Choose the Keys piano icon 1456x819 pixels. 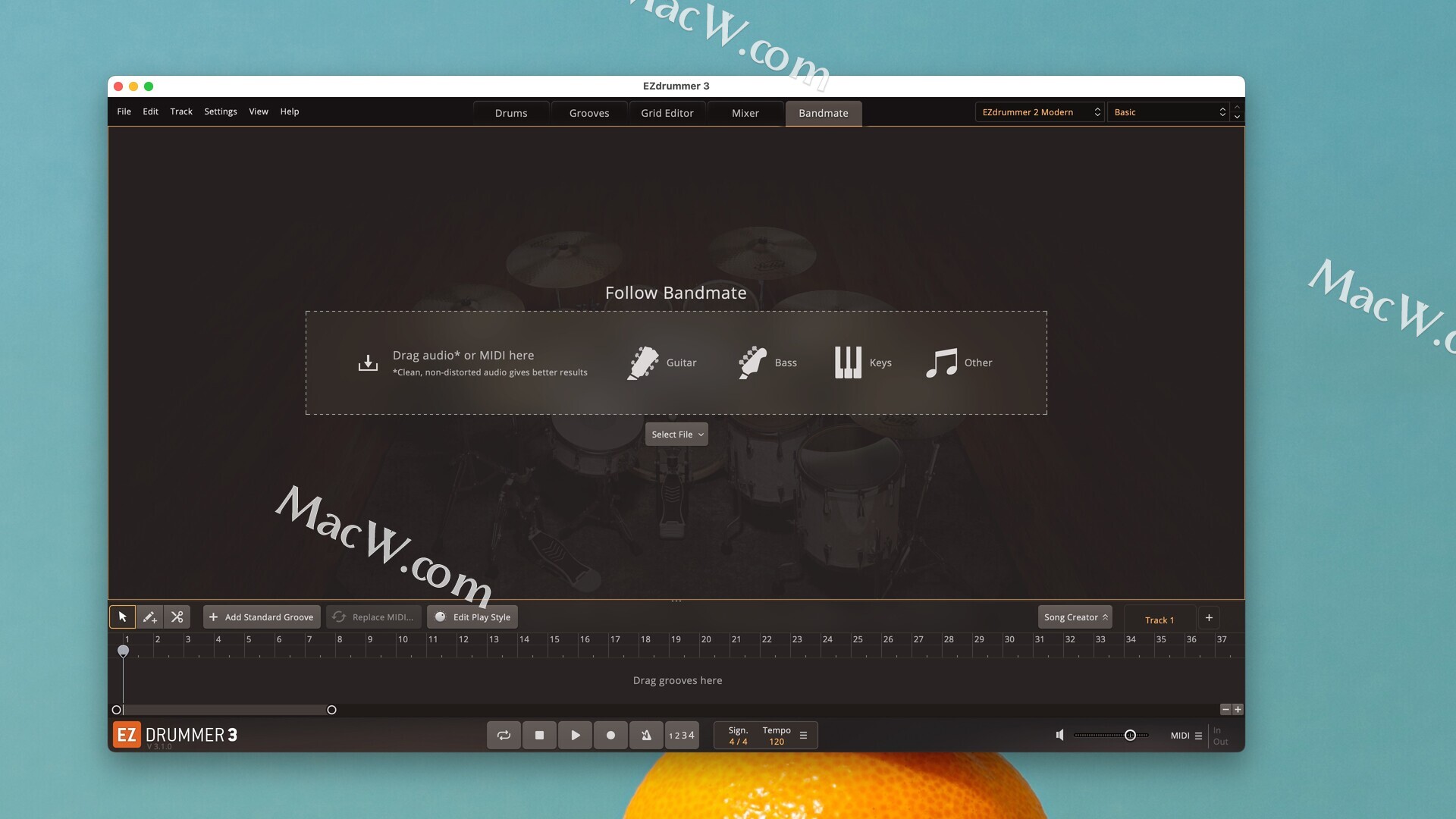click(x=848, y=362)
